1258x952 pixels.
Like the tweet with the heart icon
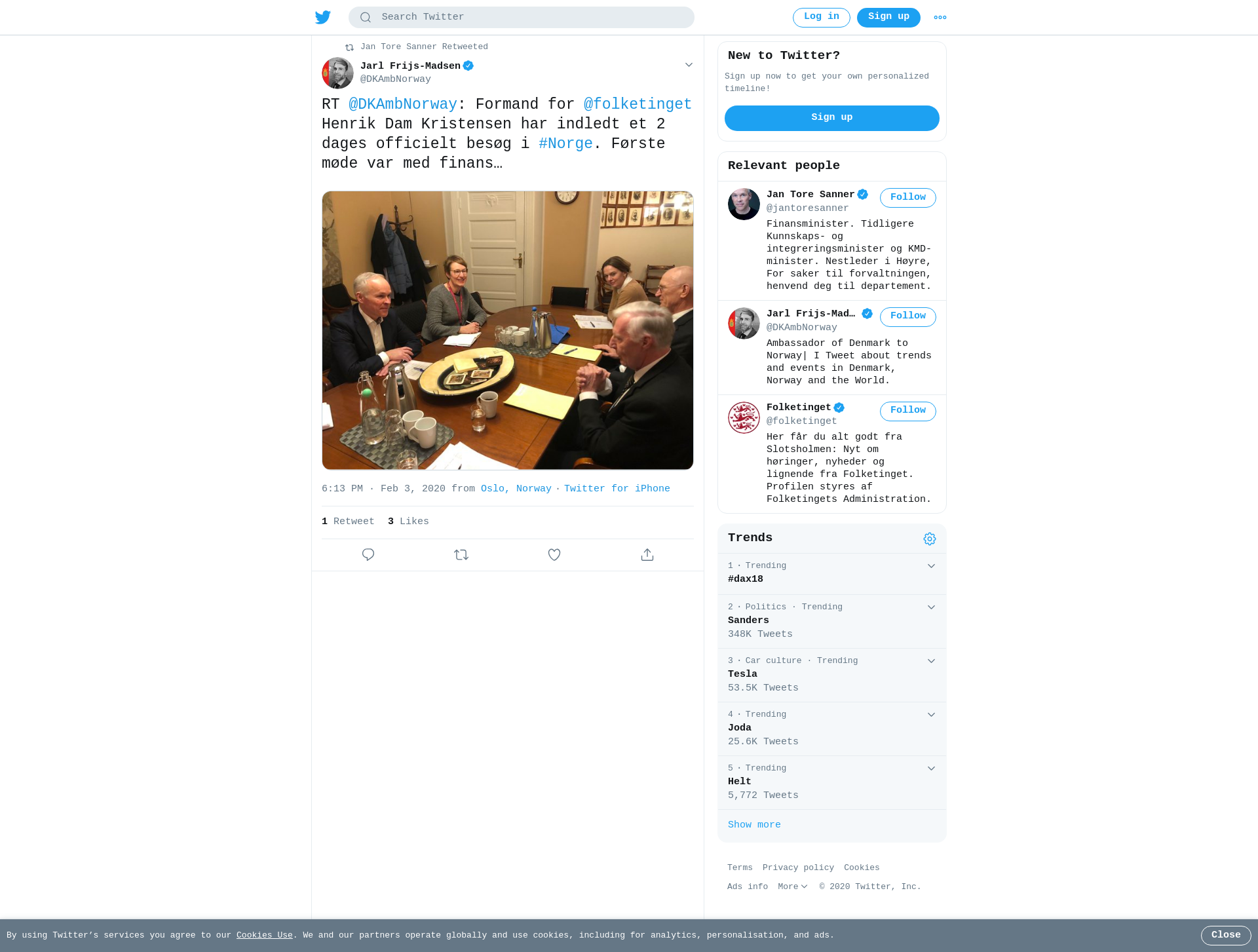(554, 555)
